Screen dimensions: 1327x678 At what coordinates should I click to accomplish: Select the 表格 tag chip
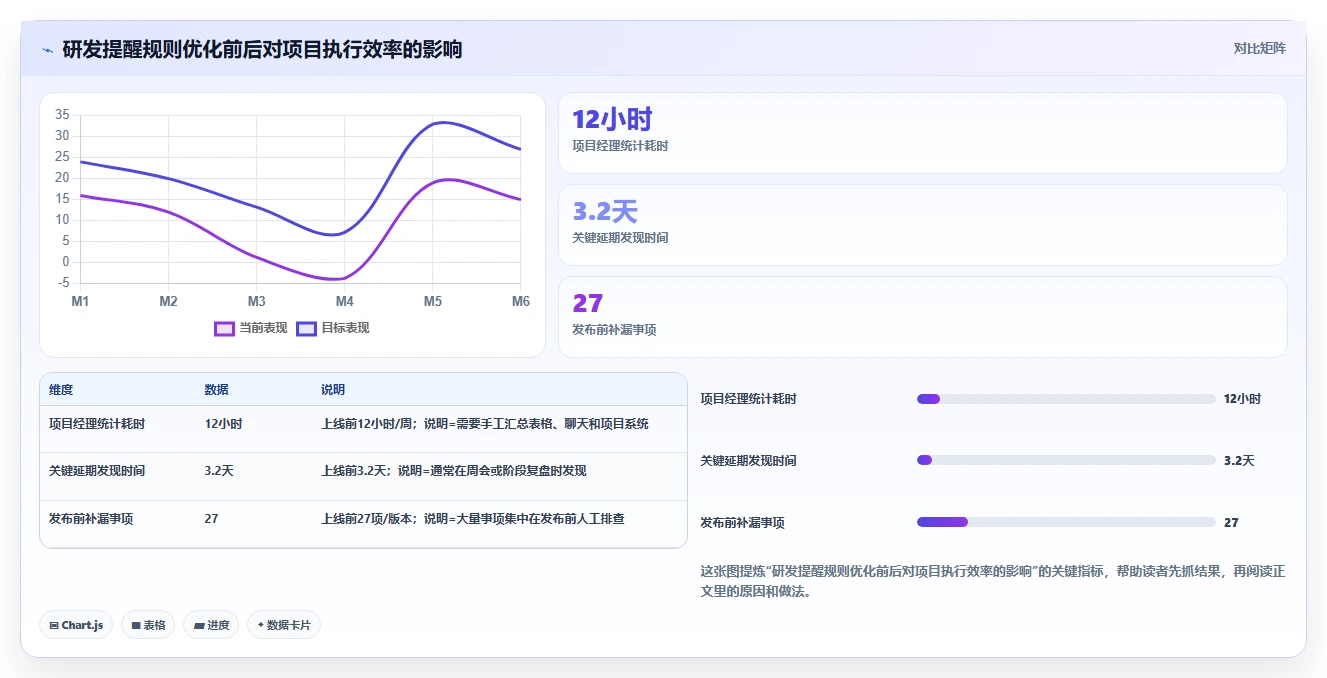coord(148,625)
